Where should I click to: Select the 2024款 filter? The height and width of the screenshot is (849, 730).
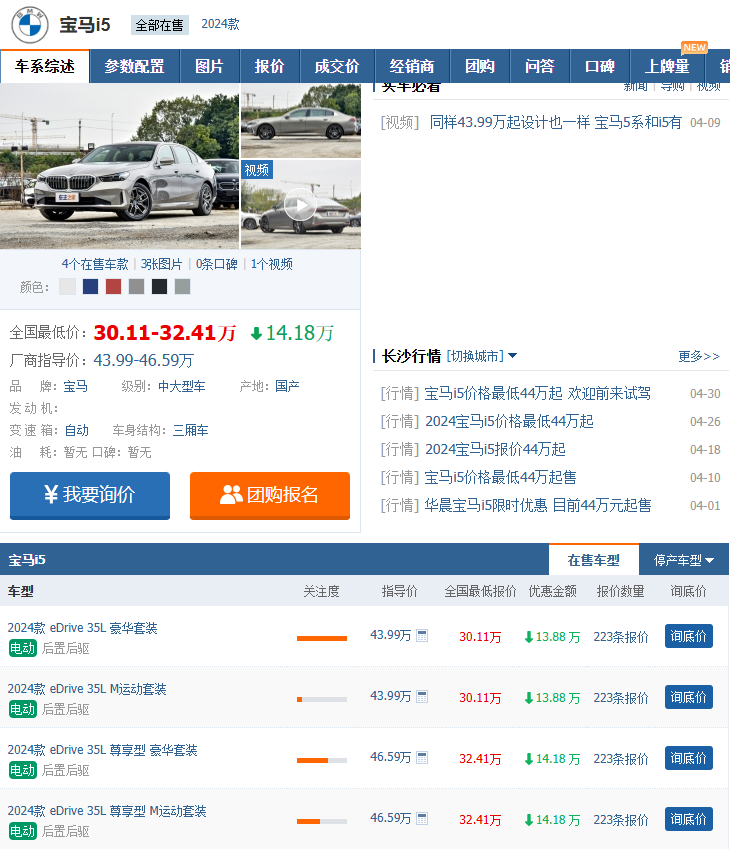220,24
